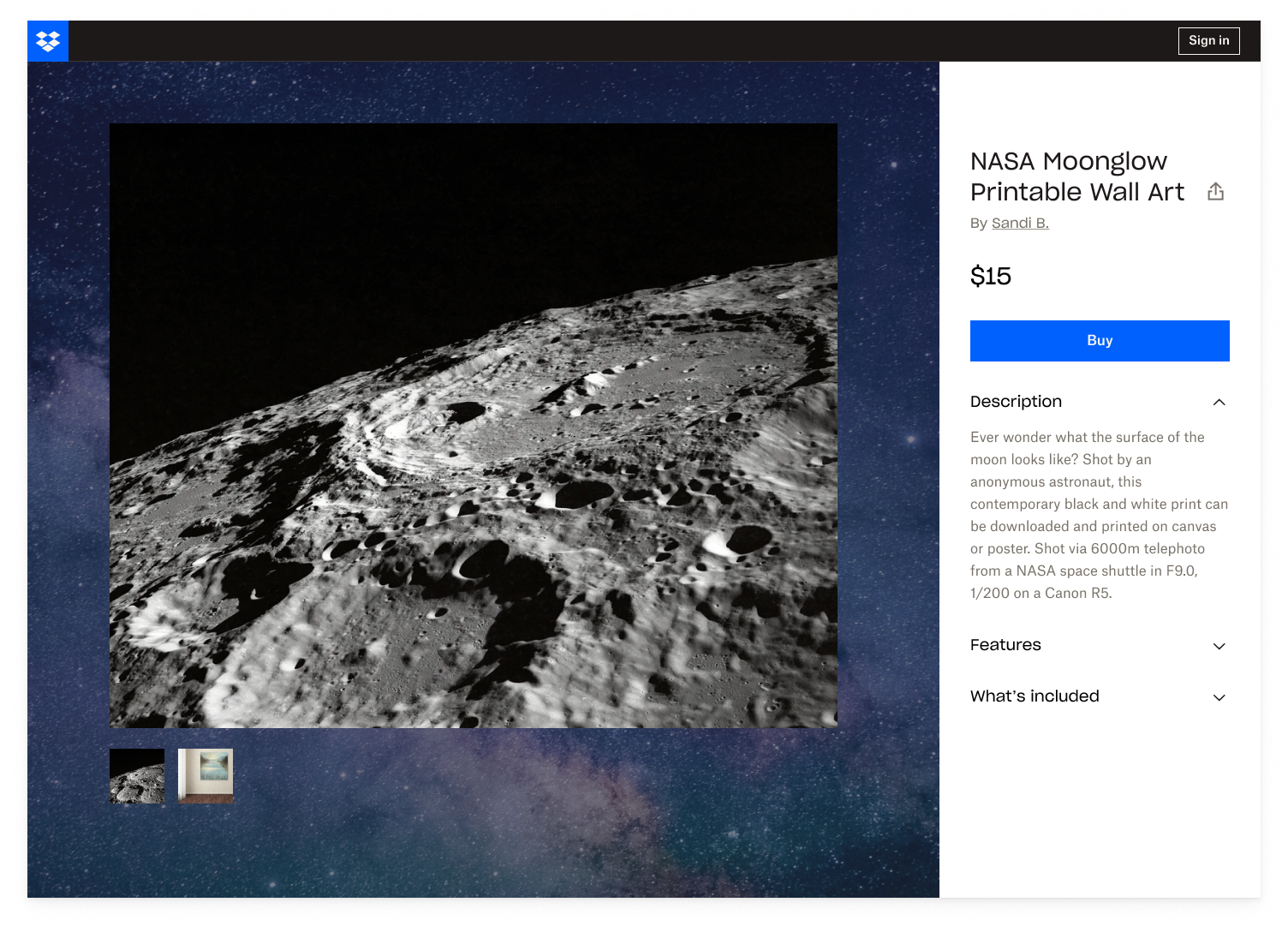Open the Sandi B. author link

tap(1020, 224)
